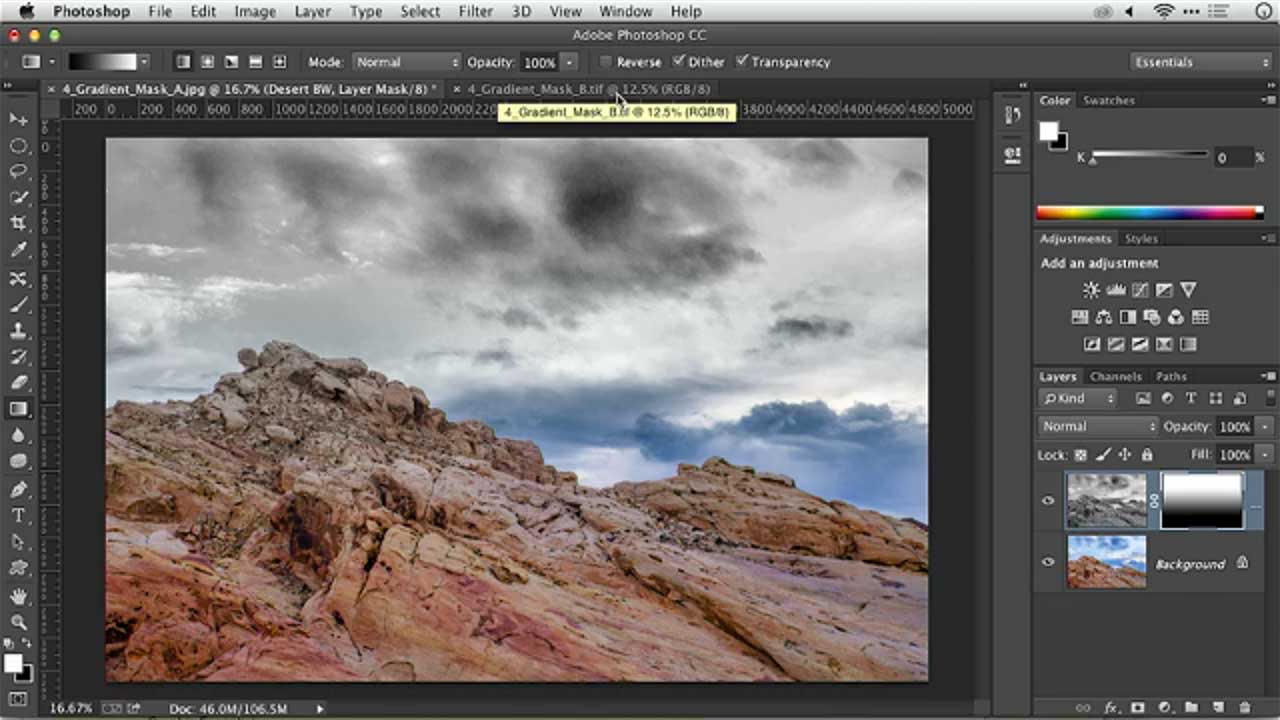The height and width of the screenshot is (720, 1280).
Task: Select the Elliptical Marquee tool
Action: [x=18, y=145]
